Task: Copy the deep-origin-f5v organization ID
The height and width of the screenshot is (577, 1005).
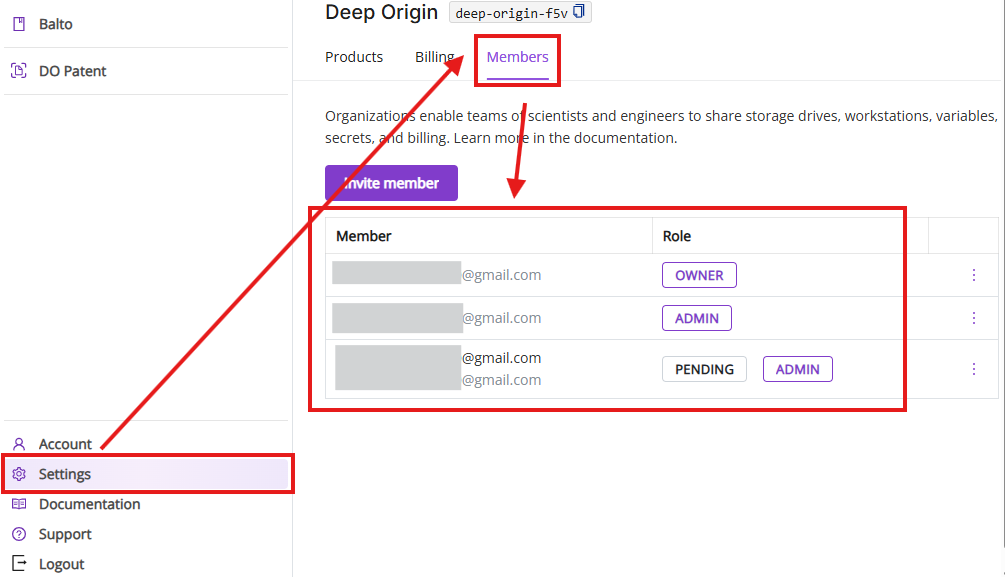Action: pos(579,12)
